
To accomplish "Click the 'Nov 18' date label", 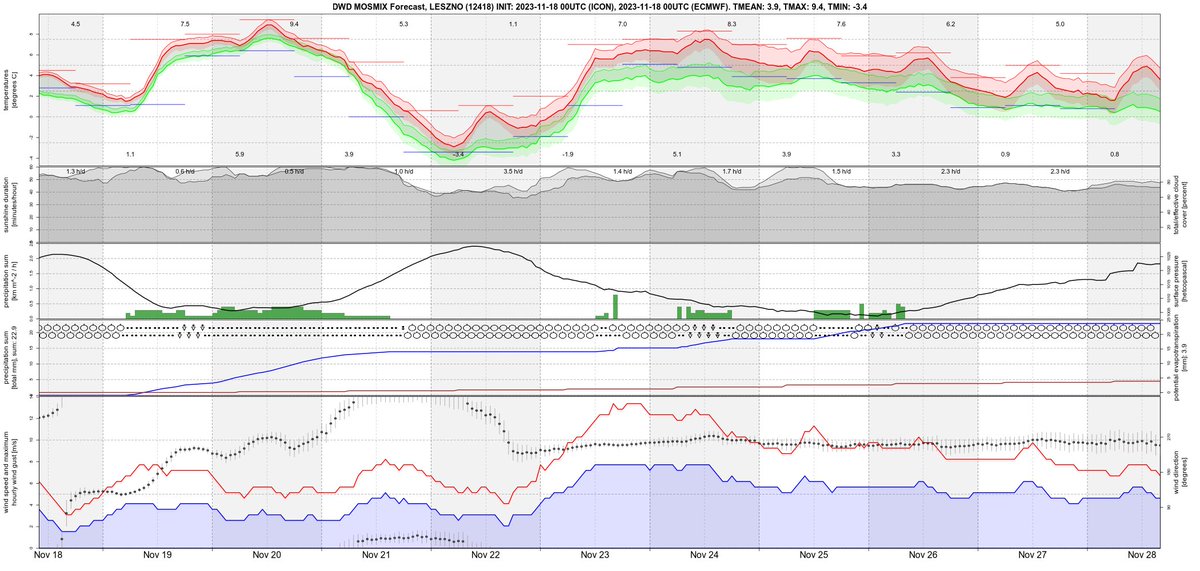I will click(x=47, y=554).
